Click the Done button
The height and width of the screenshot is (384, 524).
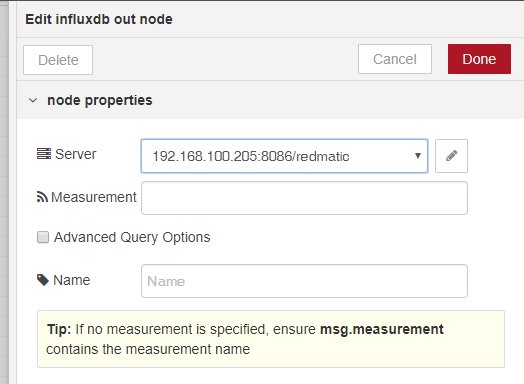(479, 59)
